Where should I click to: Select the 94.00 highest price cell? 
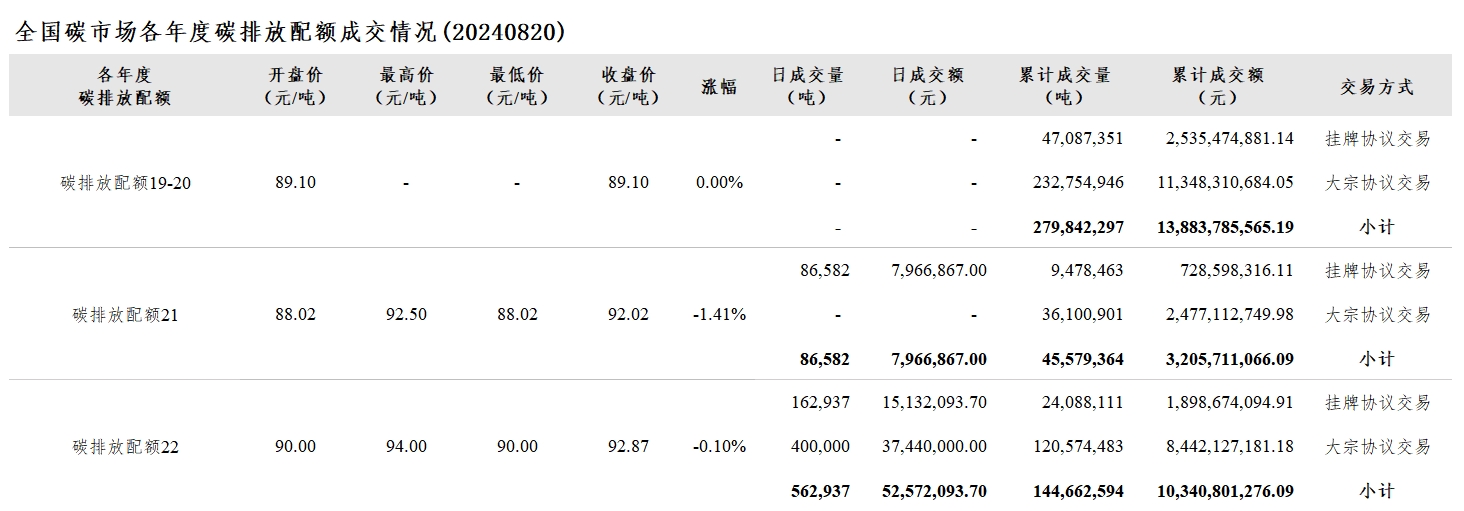406,447
